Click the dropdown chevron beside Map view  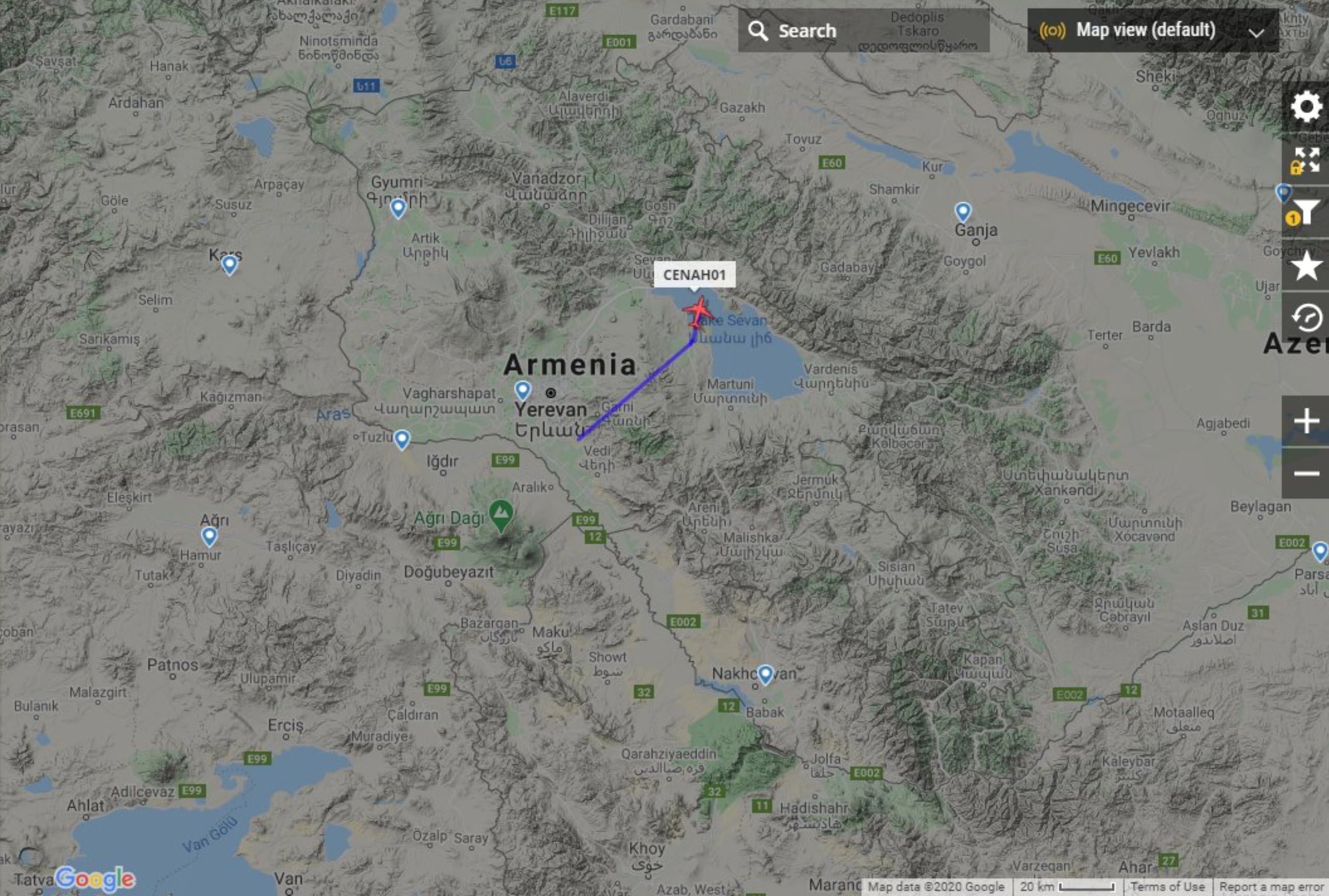pyautogui.click(x=1256, y=32)
